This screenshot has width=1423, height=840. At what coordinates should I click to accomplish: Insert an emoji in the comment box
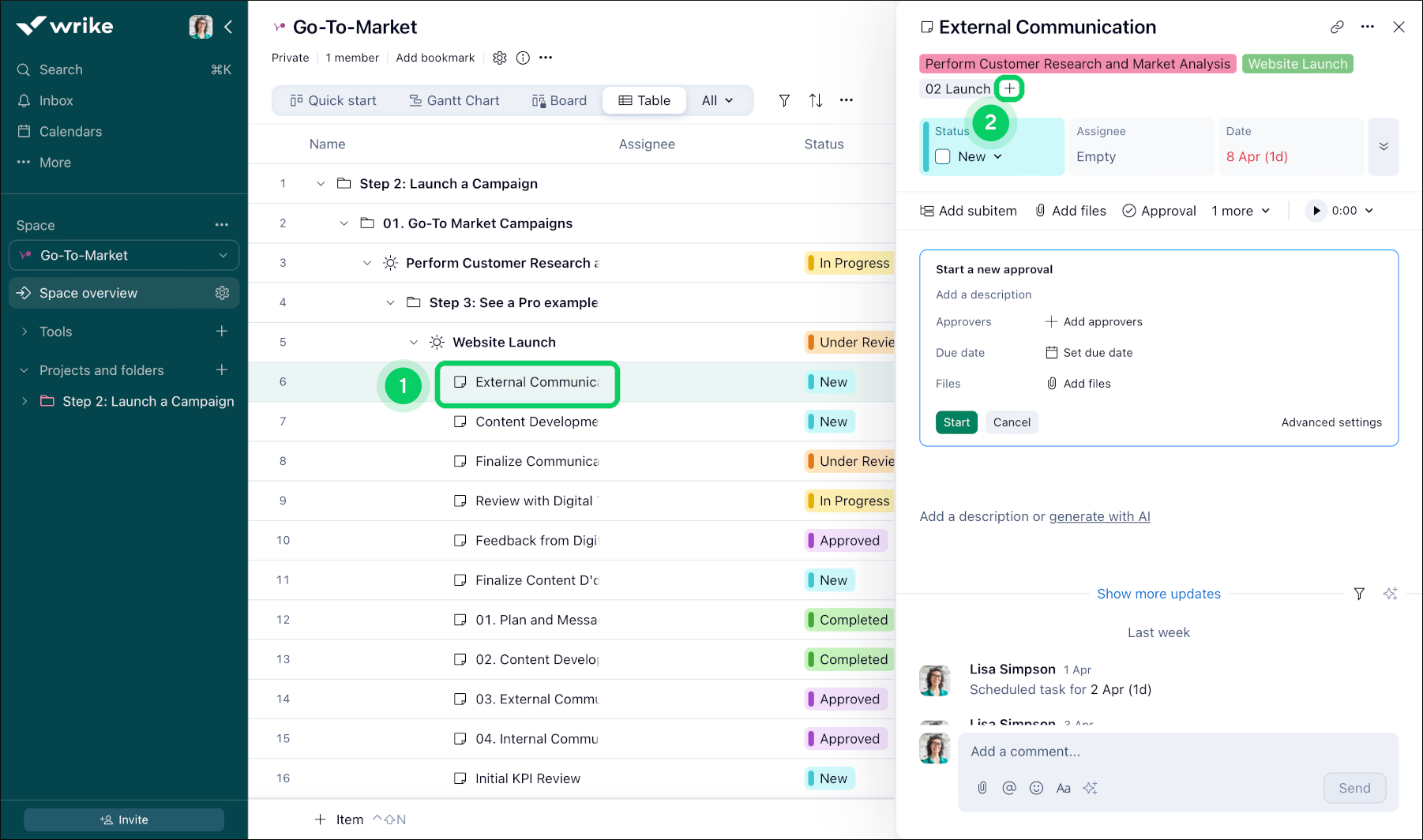pyautogui.click(x=1036, y=788)
